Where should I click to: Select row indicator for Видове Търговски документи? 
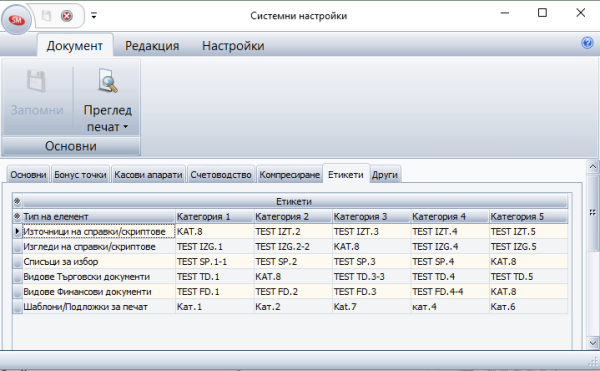[x=17, y=277]
